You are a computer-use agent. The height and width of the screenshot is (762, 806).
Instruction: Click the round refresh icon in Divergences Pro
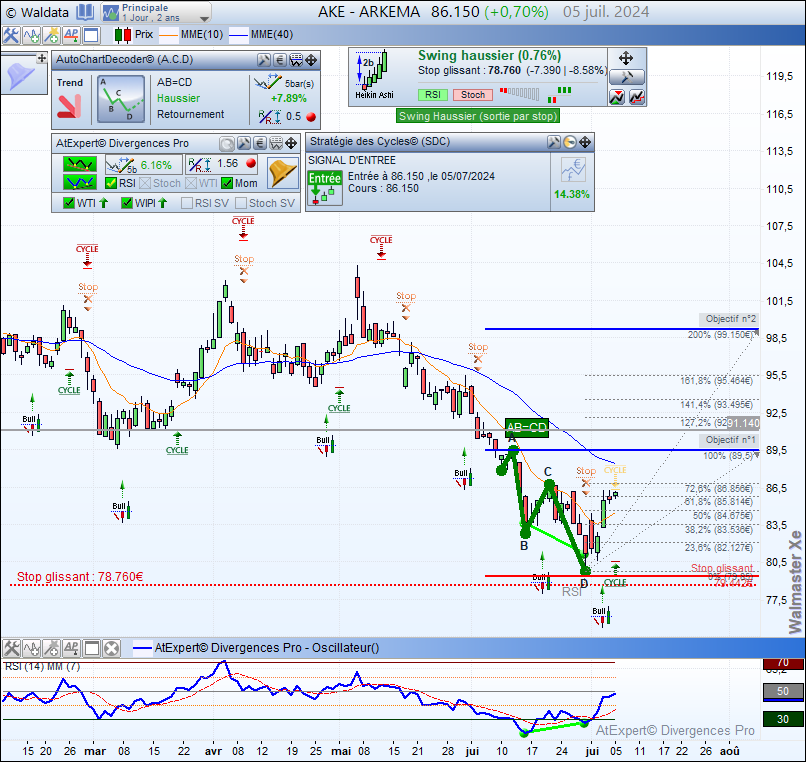(227, 143)
